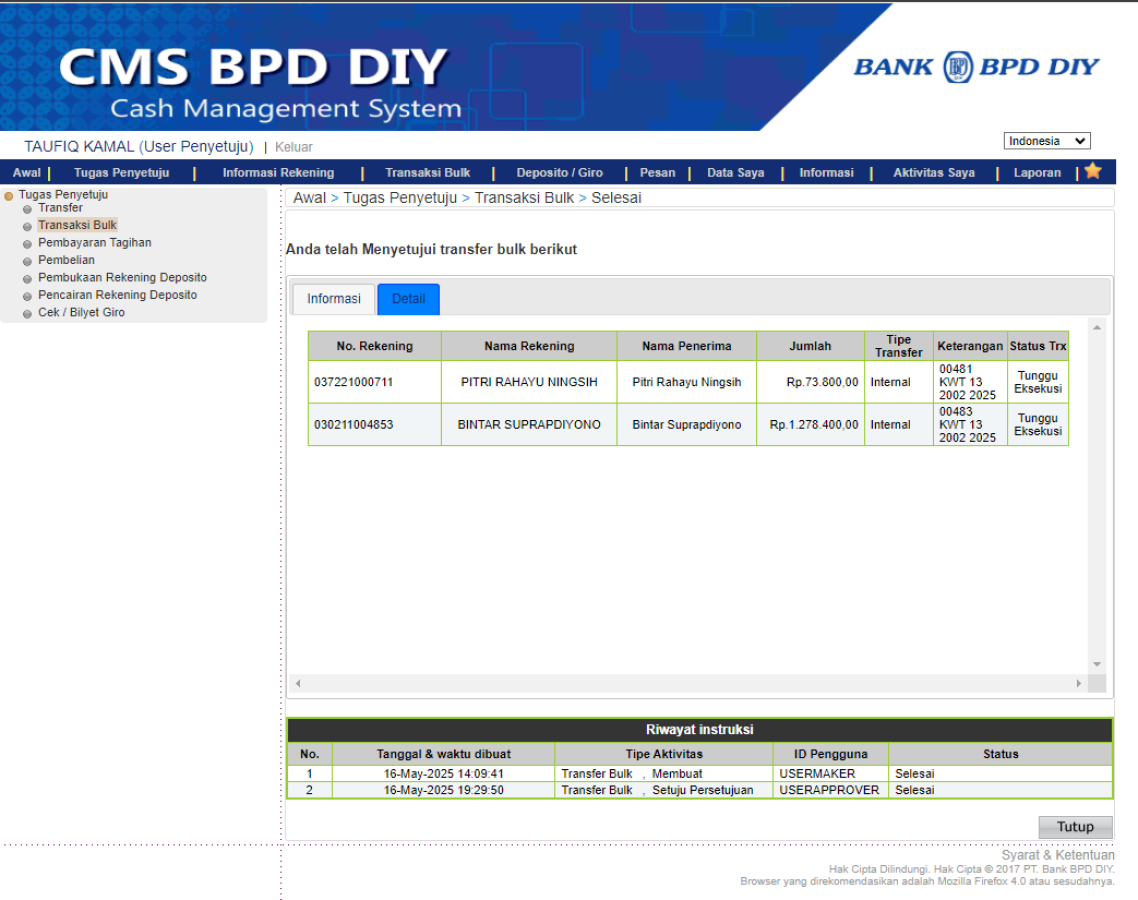Click the amount Rp.73.800,00
Screen dimensions: 1138x900
(x=822, y=382)
